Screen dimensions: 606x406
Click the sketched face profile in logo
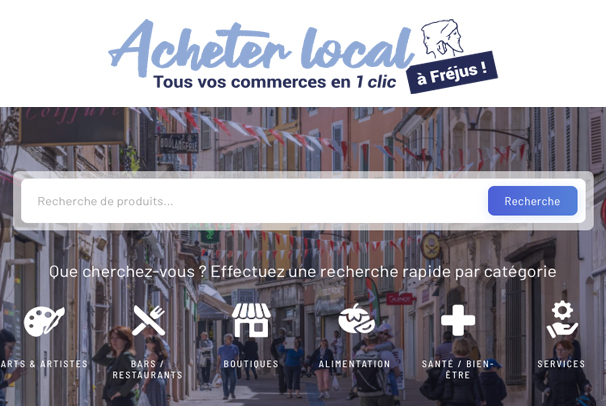coord(443,38)
